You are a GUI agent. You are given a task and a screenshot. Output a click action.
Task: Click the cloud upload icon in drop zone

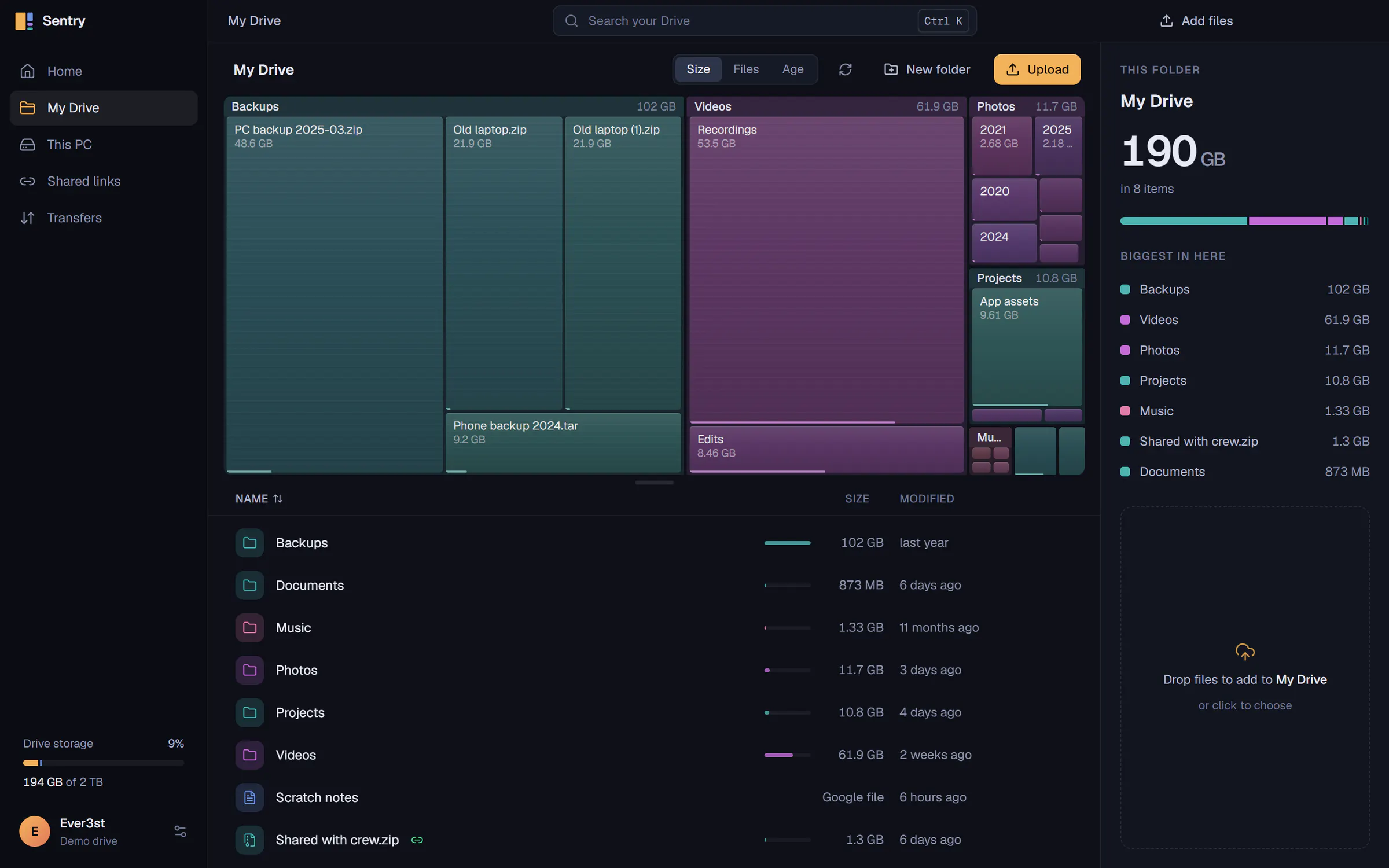1245,652
